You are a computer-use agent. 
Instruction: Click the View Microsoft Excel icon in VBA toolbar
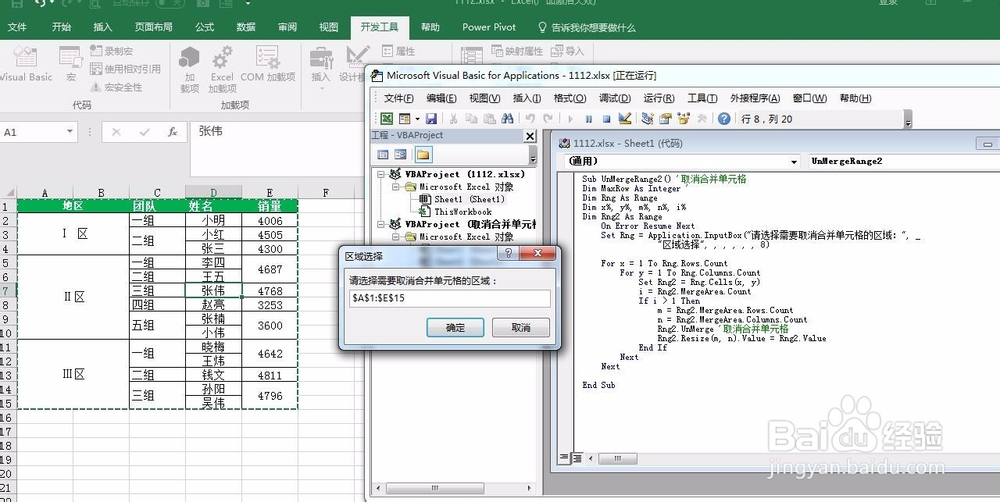(387, 119)
